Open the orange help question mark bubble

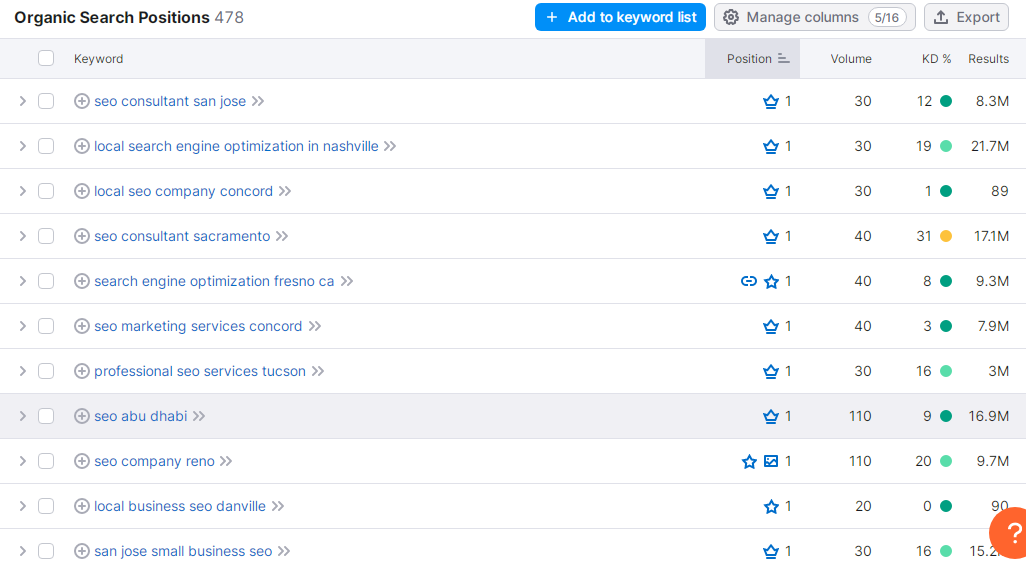click(x=1010, y=533)
